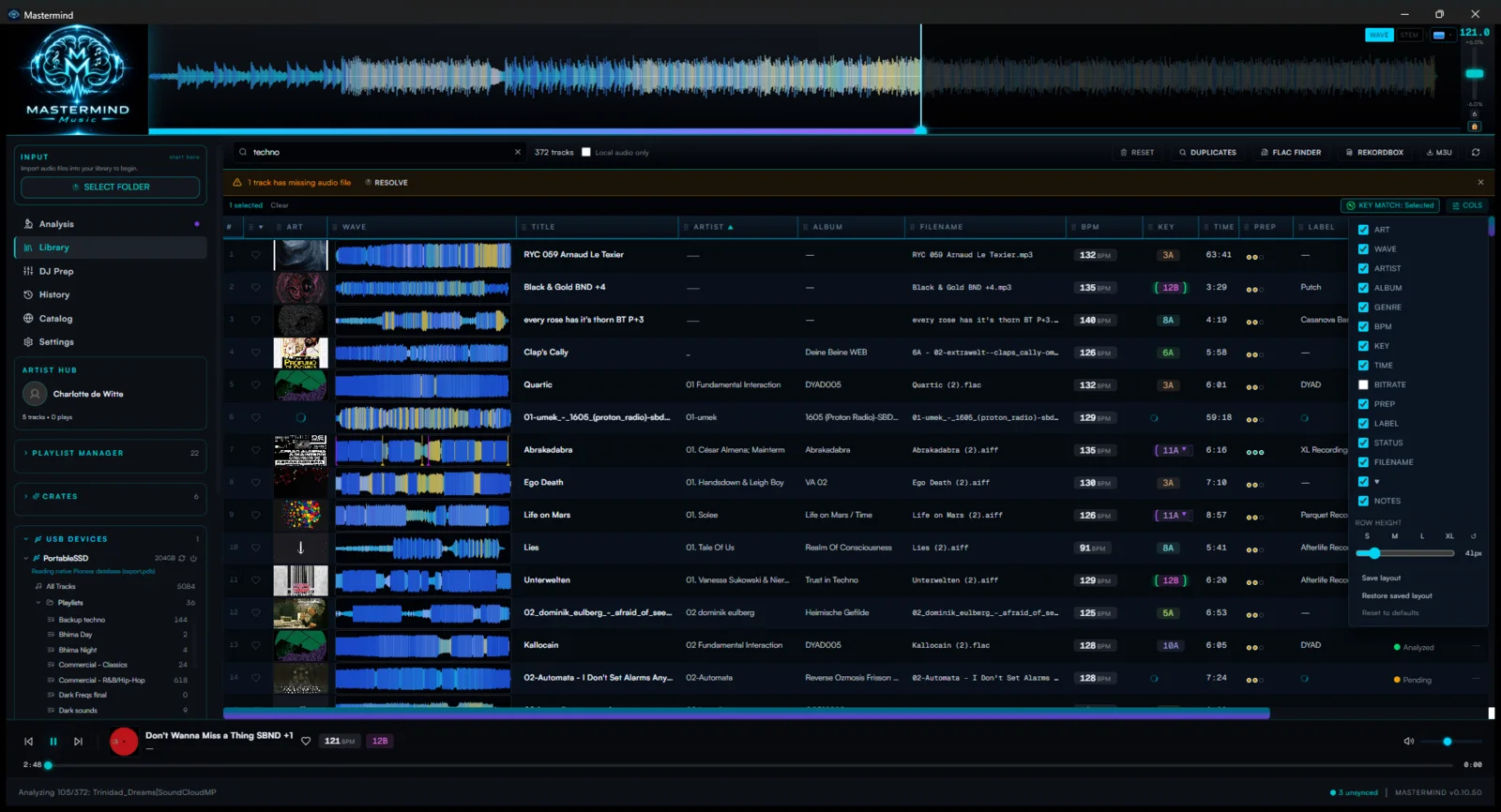1501x812 pixels.
Task: Click the Abrakadabra album art thumbnail
Action: [x=301, y=450]
